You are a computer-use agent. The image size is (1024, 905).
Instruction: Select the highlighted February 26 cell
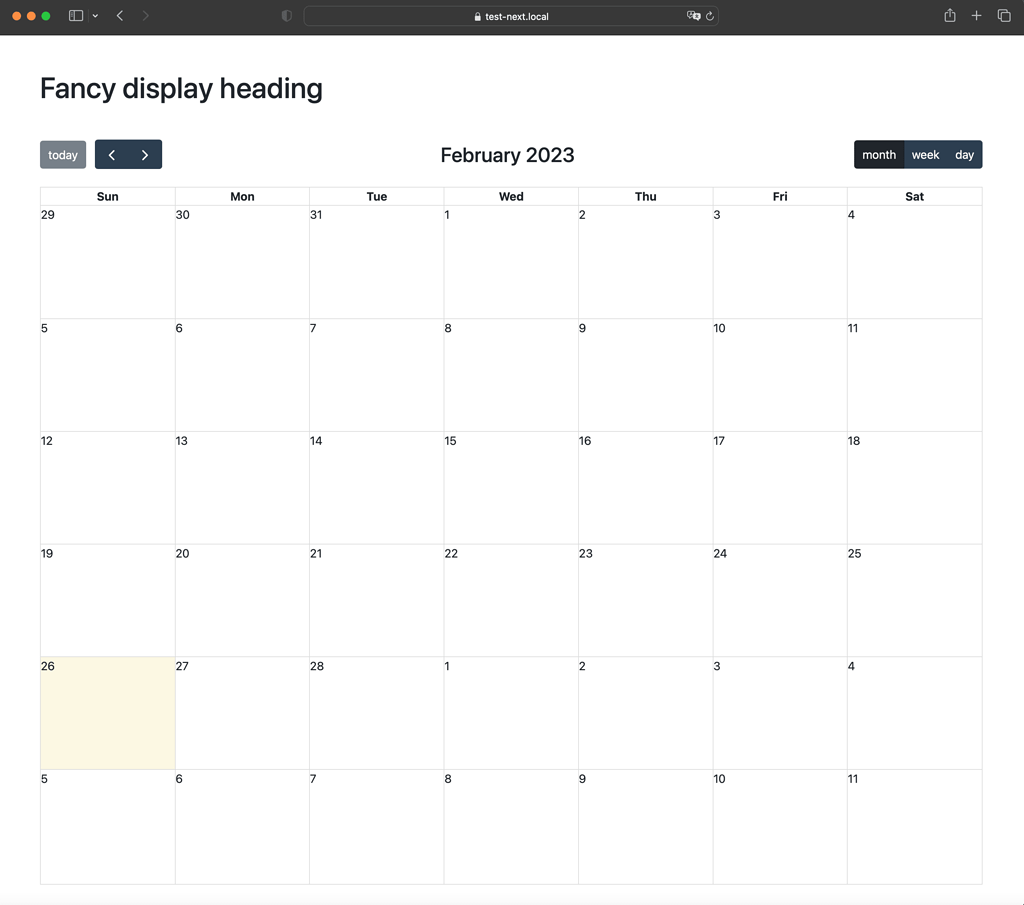(108, 713)
